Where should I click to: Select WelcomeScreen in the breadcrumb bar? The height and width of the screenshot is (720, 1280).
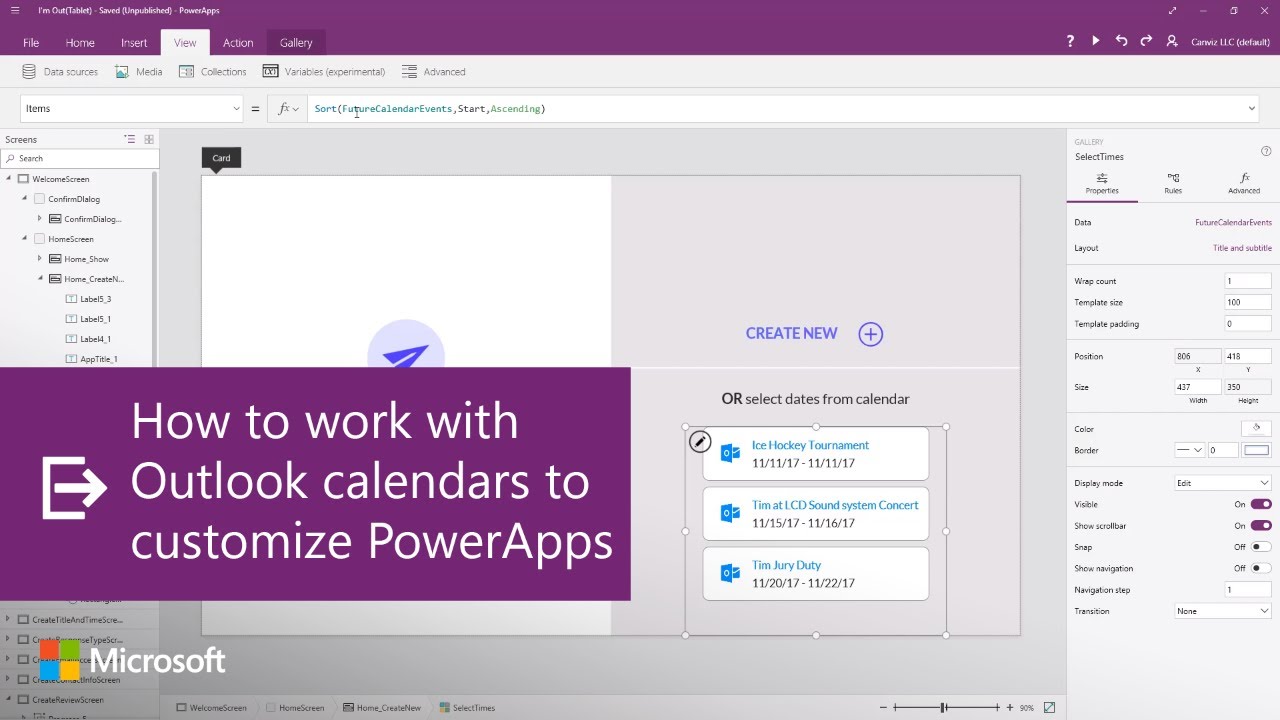(x=211, y=708)
